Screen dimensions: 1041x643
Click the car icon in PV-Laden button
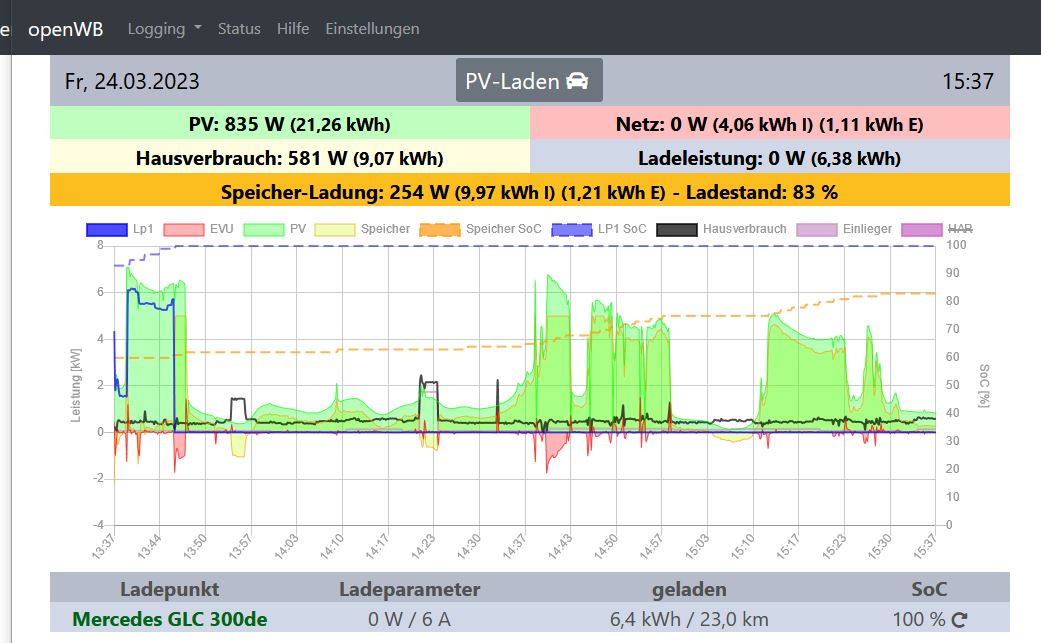[577, 81]
